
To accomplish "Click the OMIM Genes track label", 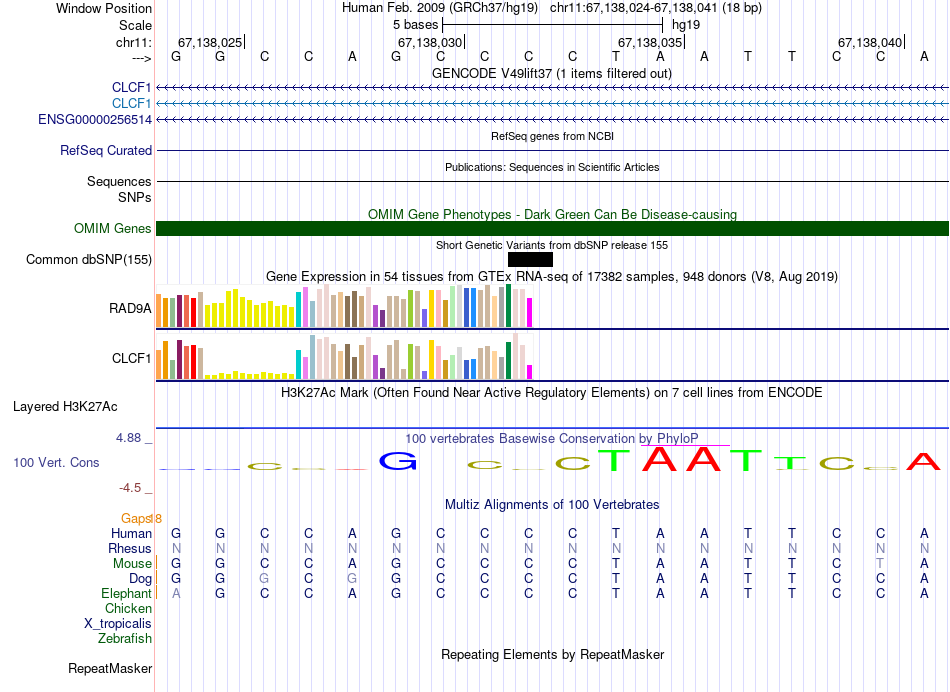I will [113, 228].
